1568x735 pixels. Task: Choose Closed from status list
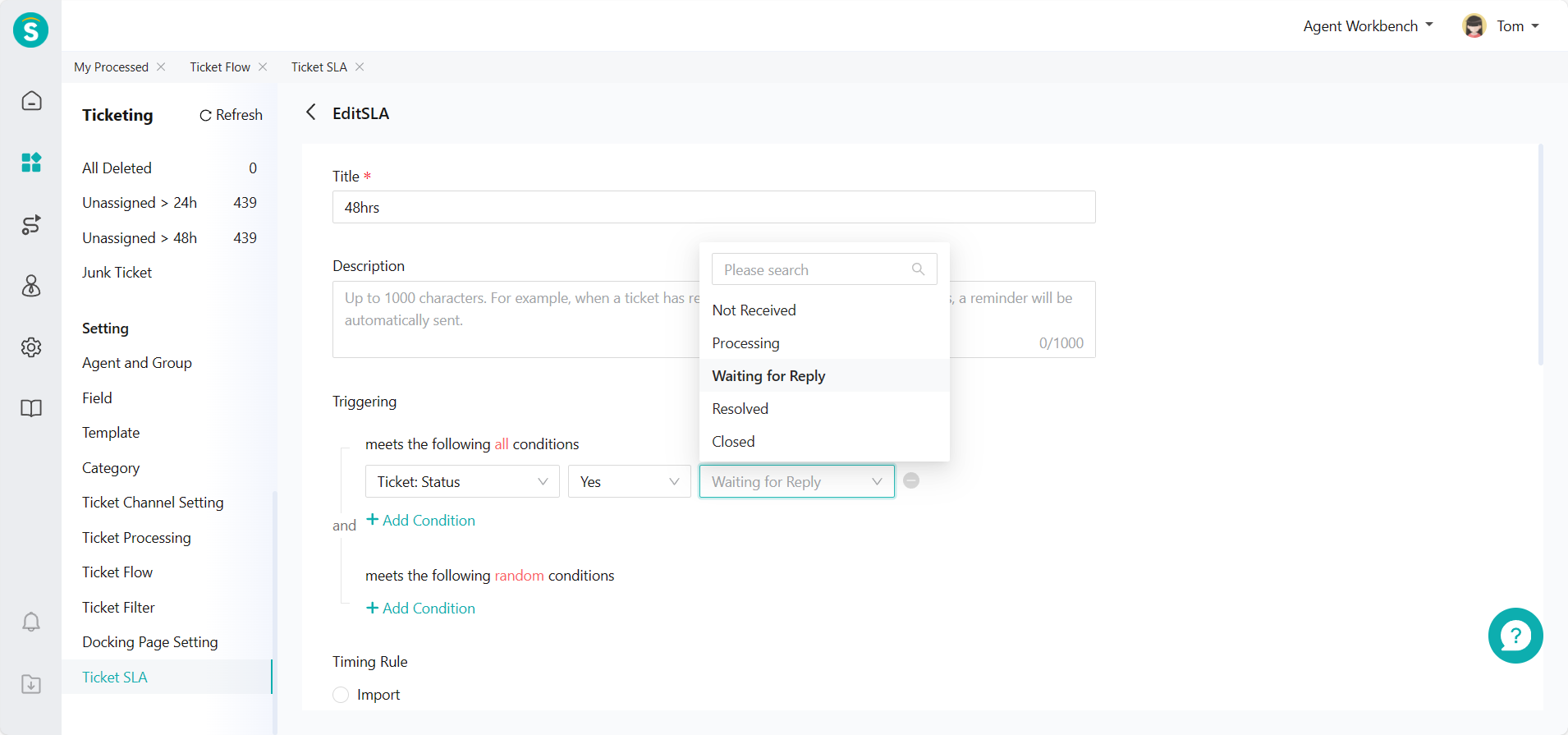[x=824, y=441]
